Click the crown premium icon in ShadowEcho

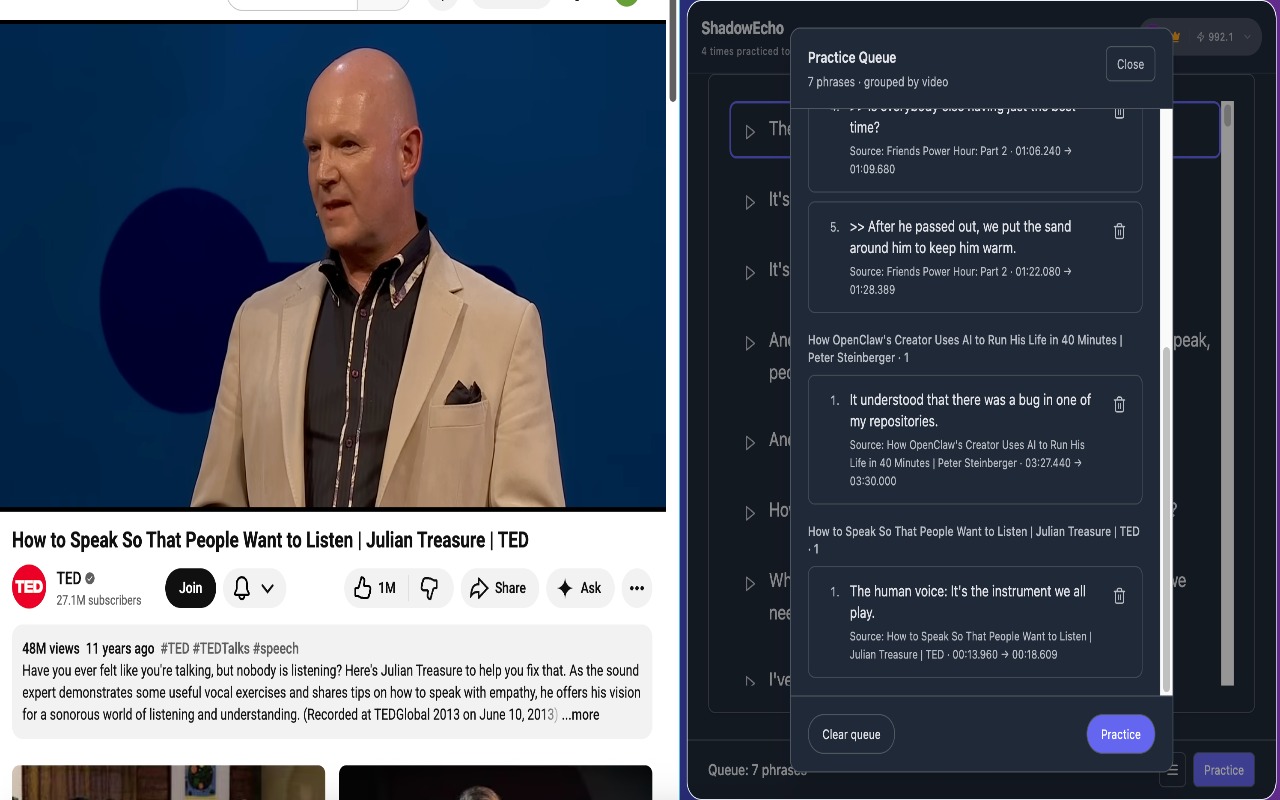point(1175,37)
